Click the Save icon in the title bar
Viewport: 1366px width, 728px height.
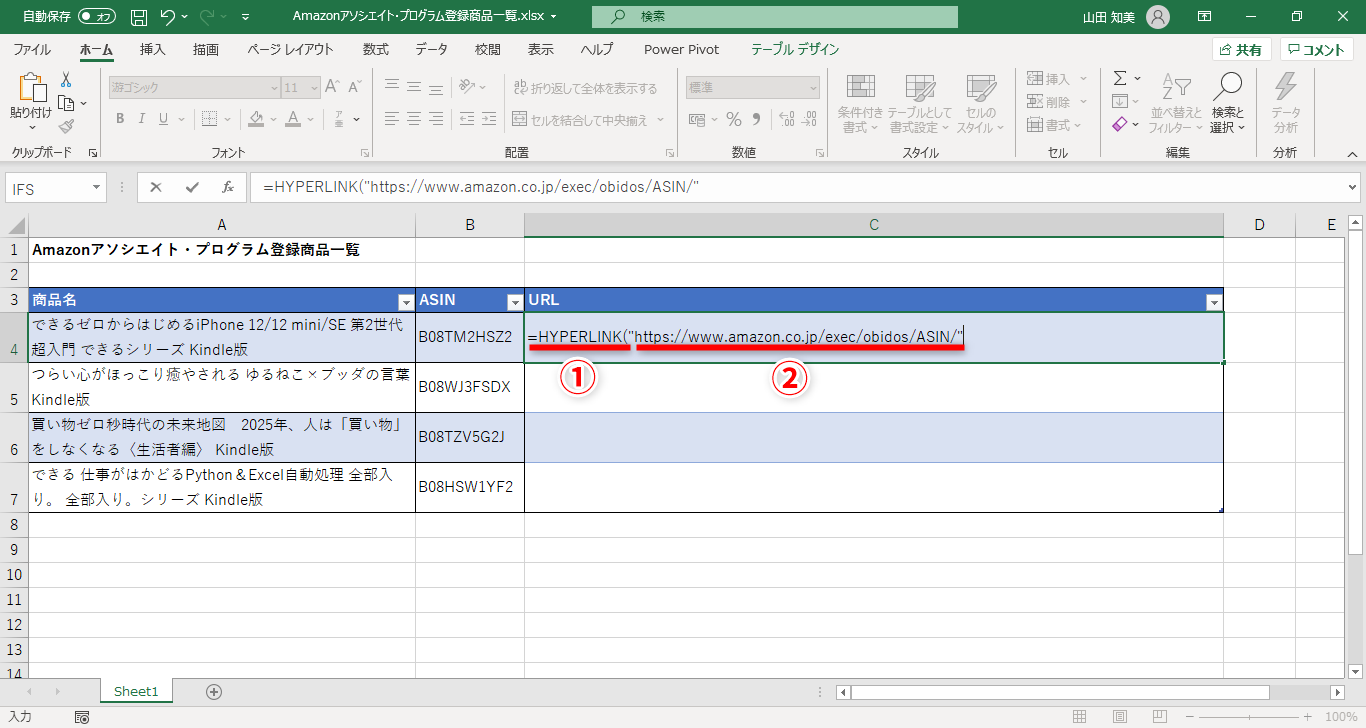[139, 17]
